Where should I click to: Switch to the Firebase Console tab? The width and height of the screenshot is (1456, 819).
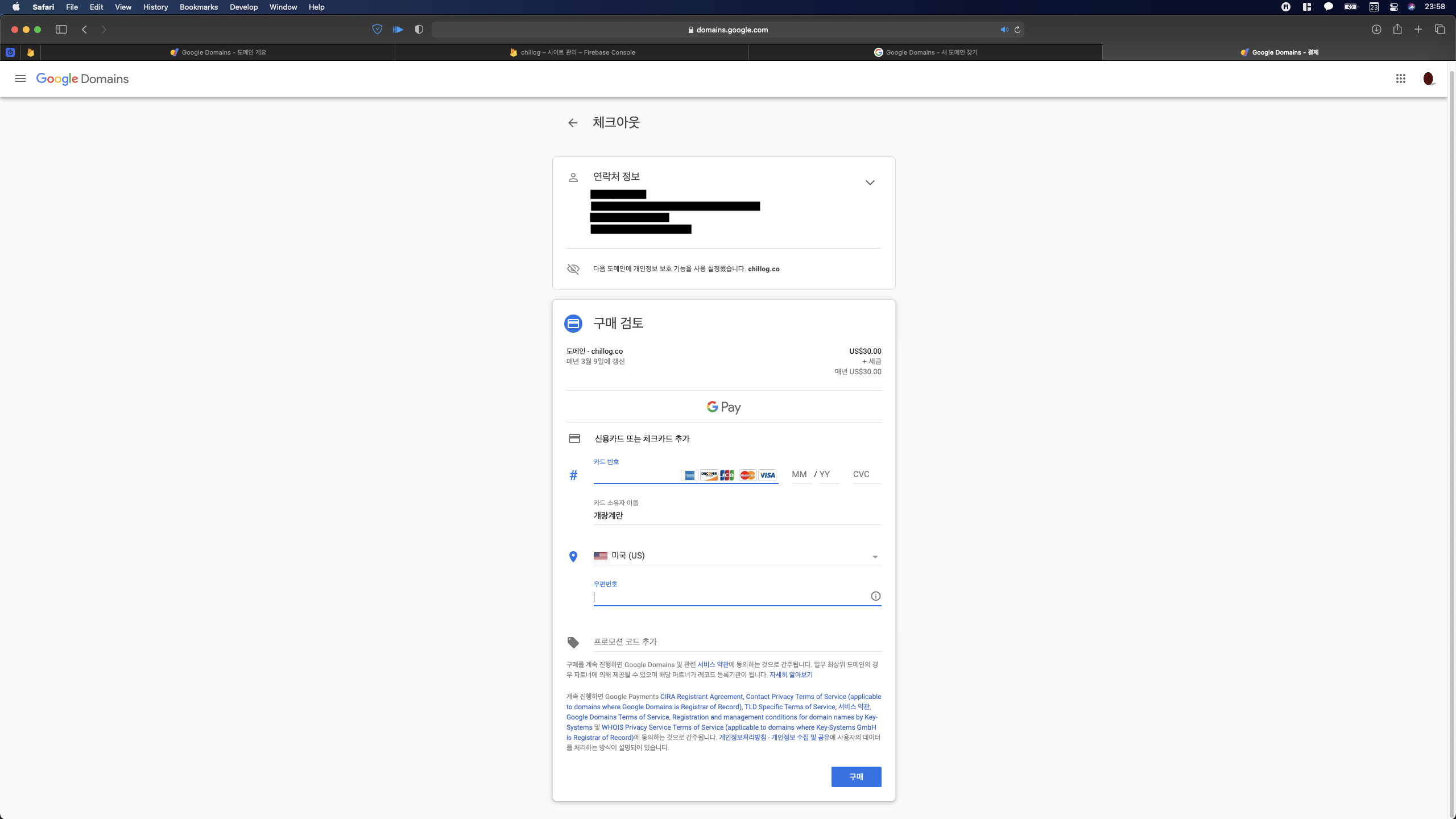tap(572, 52)
